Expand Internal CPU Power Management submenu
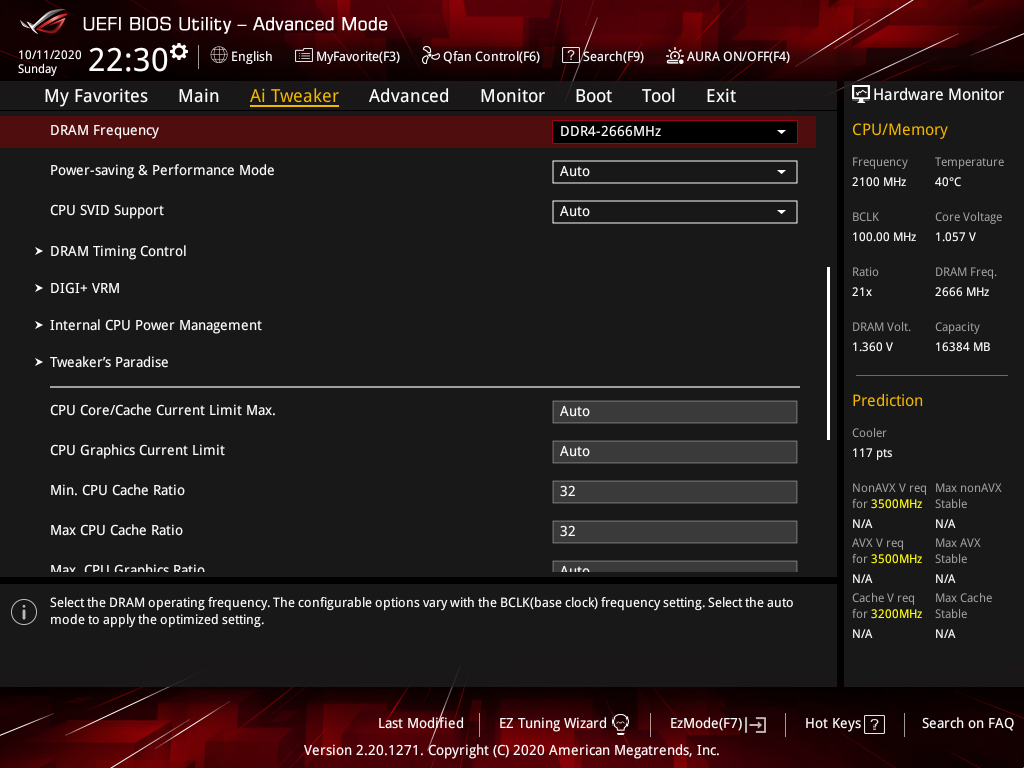The width and height of the screenshot is (1024, 768). 155,325
